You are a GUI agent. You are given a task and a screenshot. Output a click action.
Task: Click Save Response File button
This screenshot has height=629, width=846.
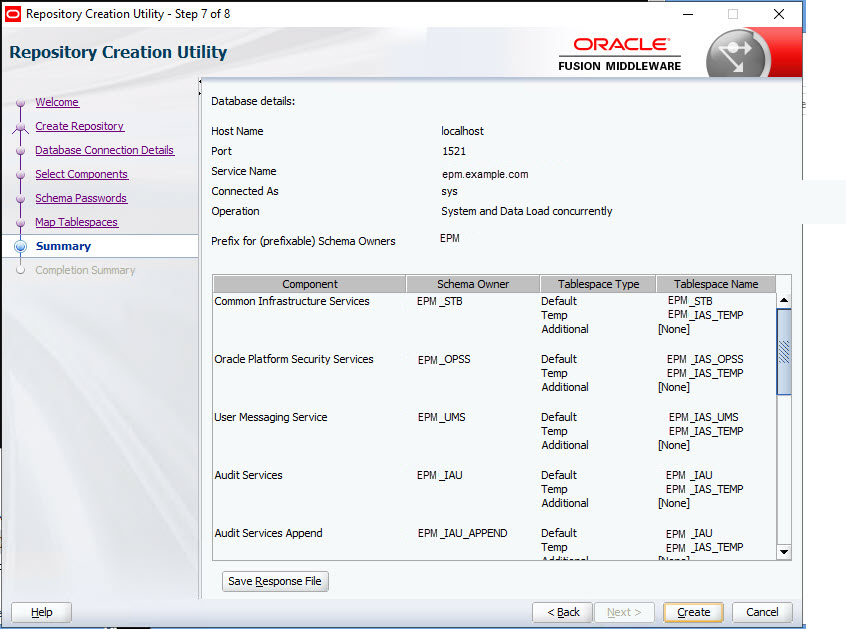click(x=275, y=581)
